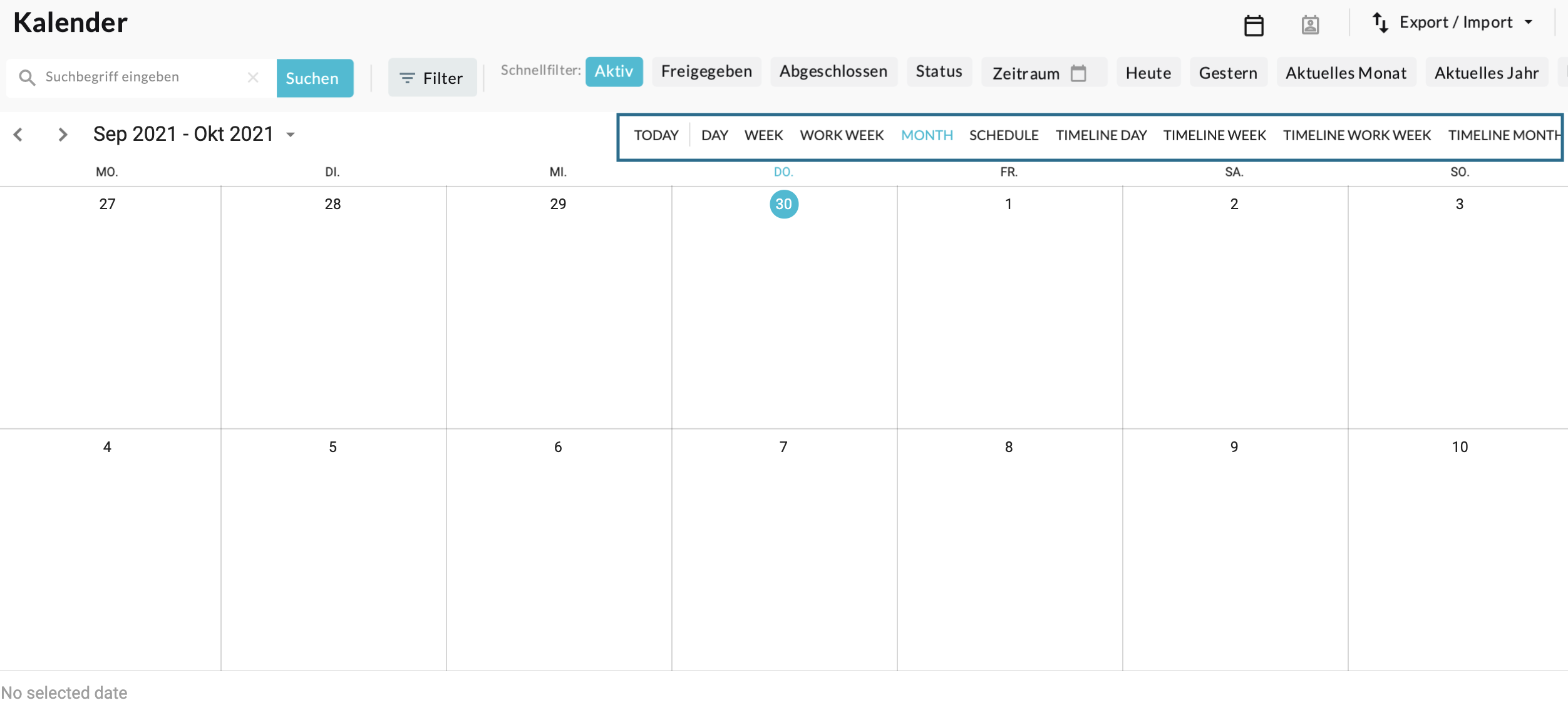Switch to the SCHEDULE view tab
The width and height of the screenshot is (1568, 715).
(1003, 135)
